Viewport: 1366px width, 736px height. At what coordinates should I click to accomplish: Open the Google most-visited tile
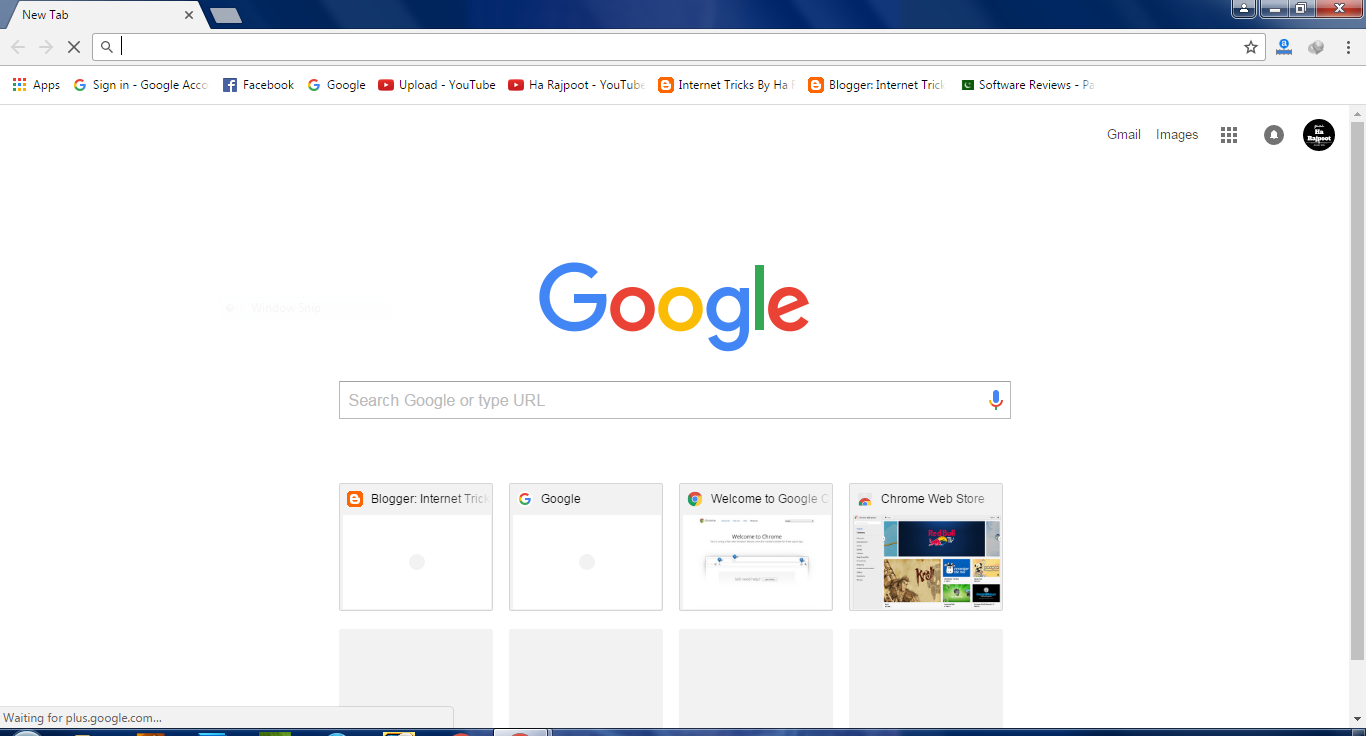[x=586, y=547]
